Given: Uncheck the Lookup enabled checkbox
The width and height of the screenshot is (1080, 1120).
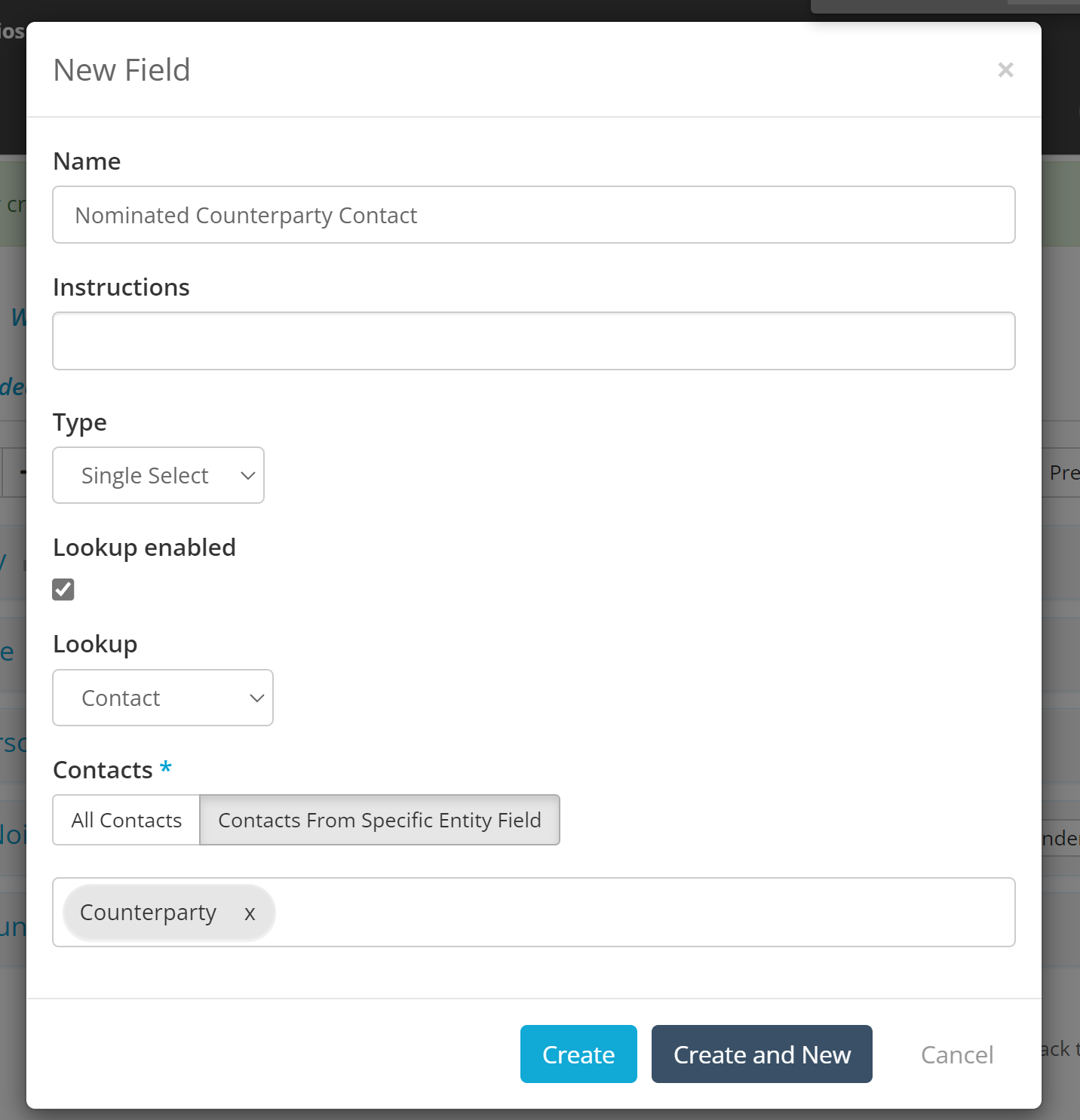Looking at the screenshot, I should click(x=63, y=589).
